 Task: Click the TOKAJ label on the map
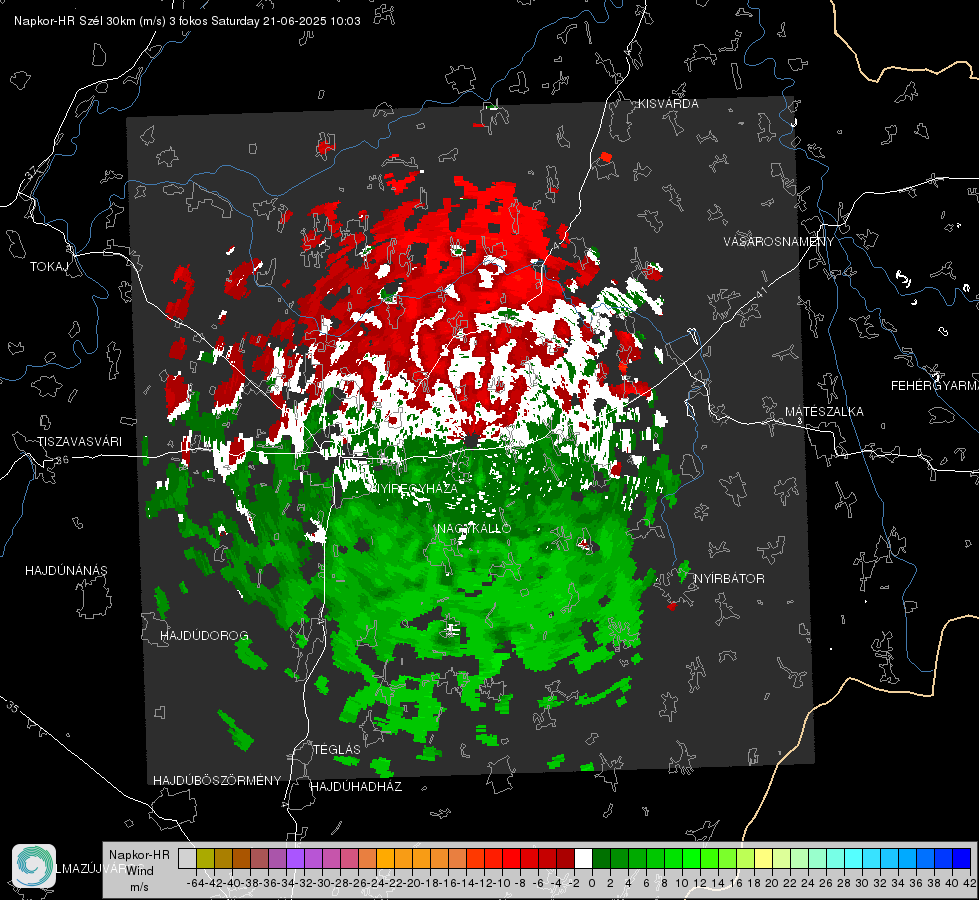49,267
